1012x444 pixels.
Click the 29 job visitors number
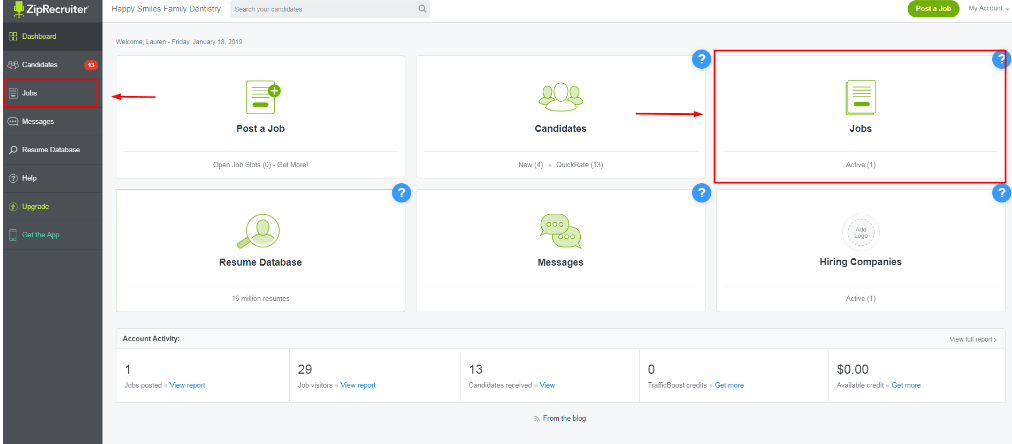click(x=305, y=370)
